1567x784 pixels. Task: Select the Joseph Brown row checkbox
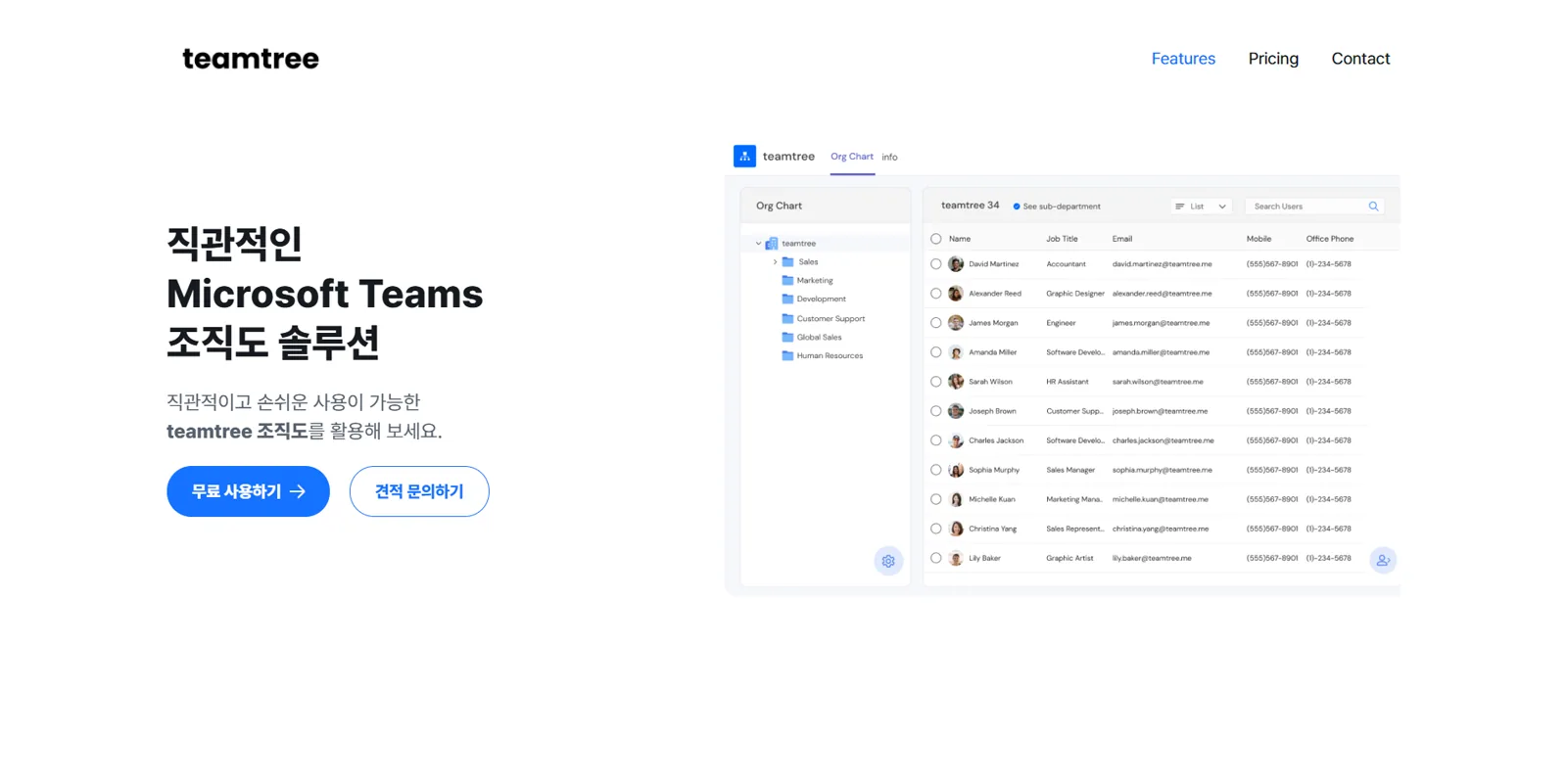(x=936, y=411)
